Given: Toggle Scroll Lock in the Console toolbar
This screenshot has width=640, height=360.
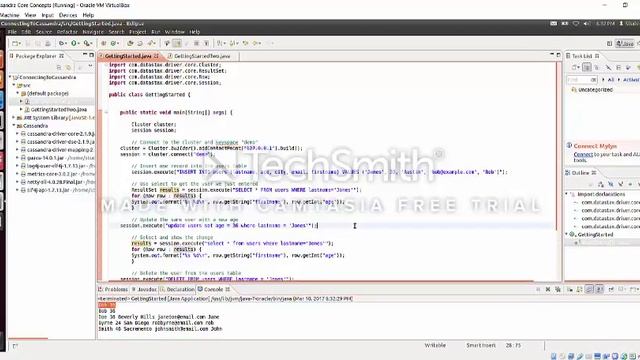Looking at the screenshot, I should (579, 289).
